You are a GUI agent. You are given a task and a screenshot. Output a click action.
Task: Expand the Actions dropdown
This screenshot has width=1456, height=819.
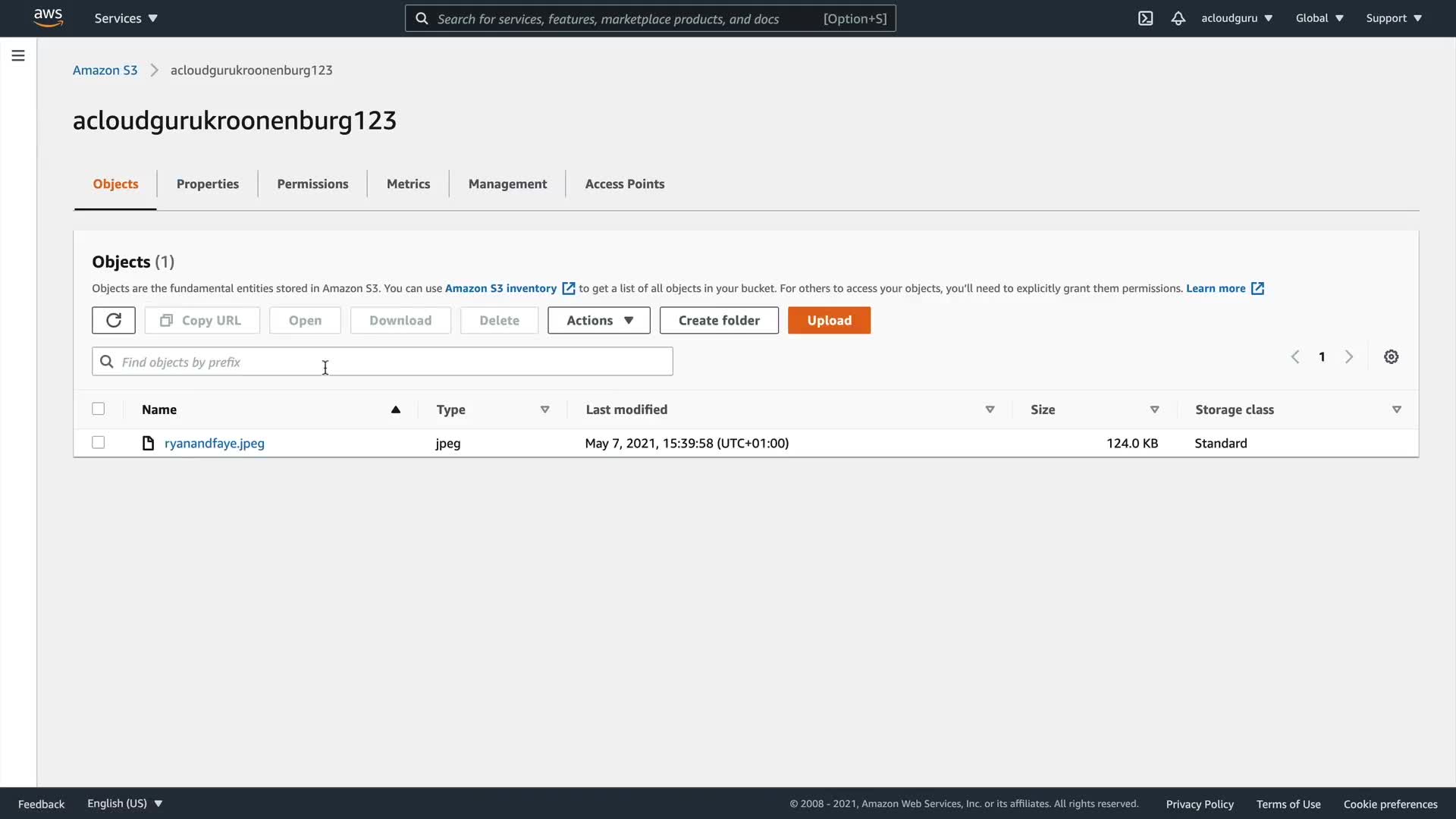598,320
